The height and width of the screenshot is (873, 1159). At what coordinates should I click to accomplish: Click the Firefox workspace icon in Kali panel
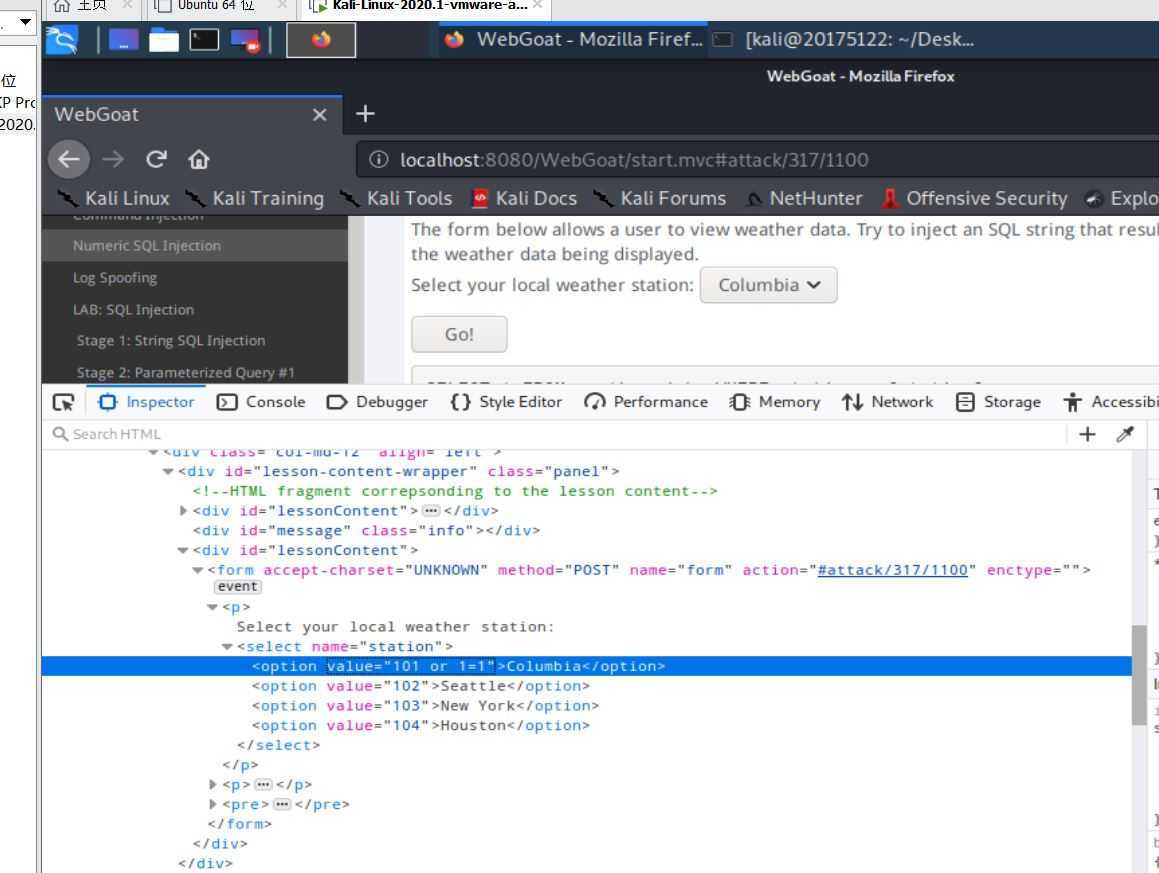(x=321, y=39)
